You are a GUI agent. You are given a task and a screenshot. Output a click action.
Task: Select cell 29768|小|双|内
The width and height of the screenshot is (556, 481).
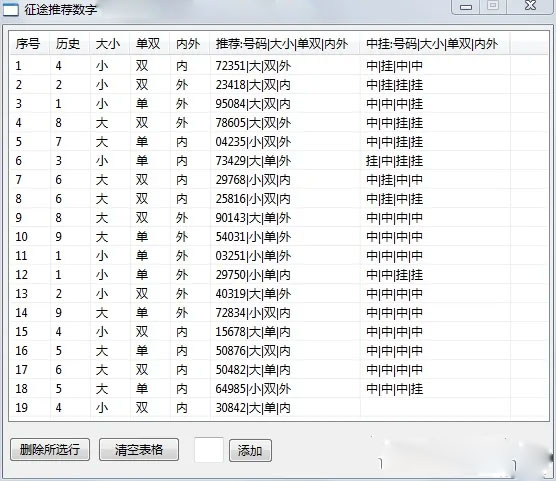click(253, 180)
